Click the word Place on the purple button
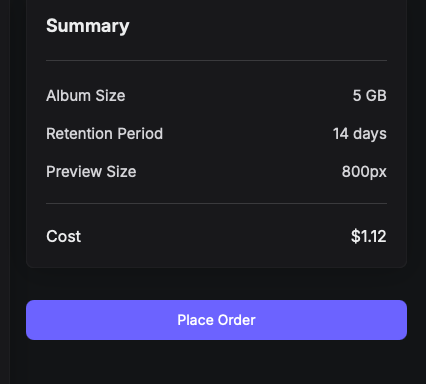Image resolution: width=426 pixels, height=384 pixels. 196,320
